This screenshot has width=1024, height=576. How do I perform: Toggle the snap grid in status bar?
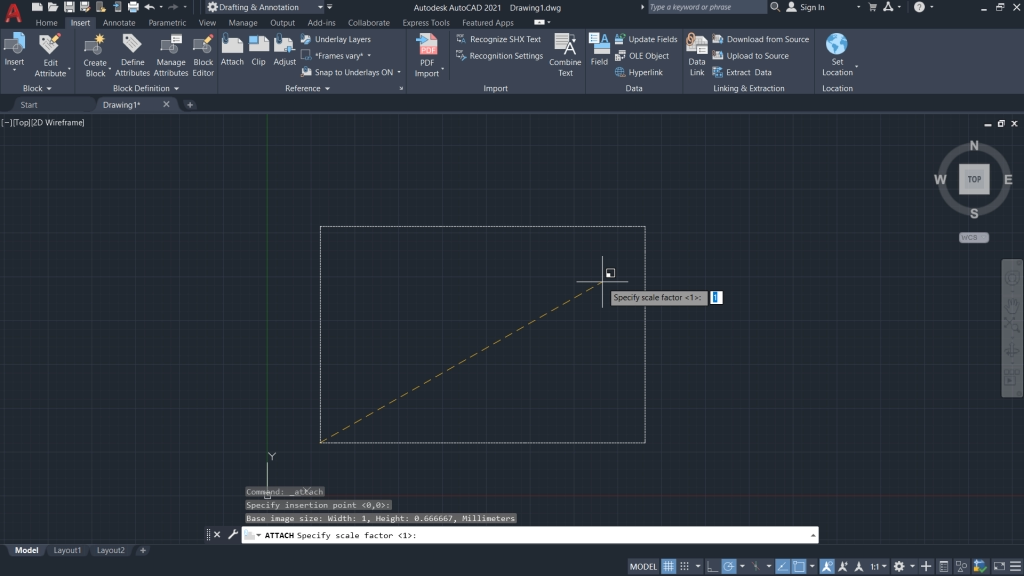point(685,565)
